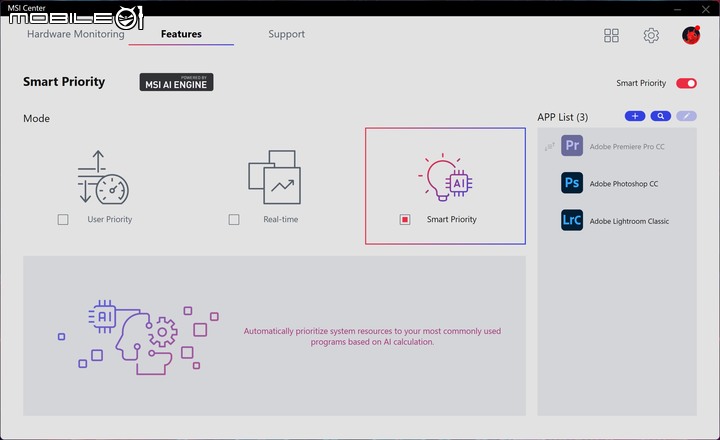Click the Adobe Lightroom Classic text
This screenshot has height=440, width=720.
[629, 221]
